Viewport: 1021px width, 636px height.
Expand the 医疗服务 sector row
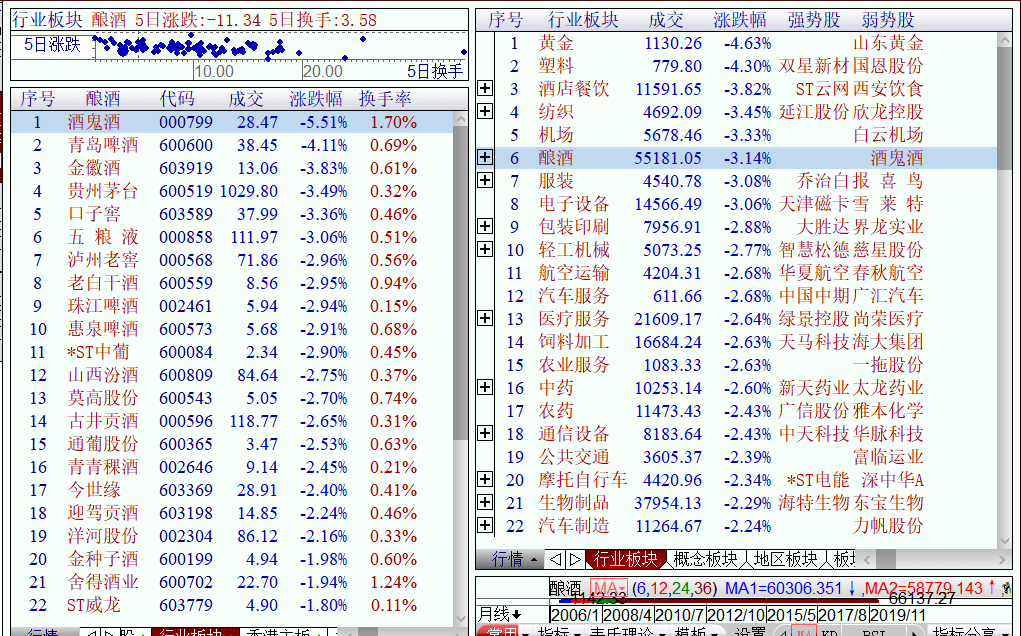pos(485,318)
